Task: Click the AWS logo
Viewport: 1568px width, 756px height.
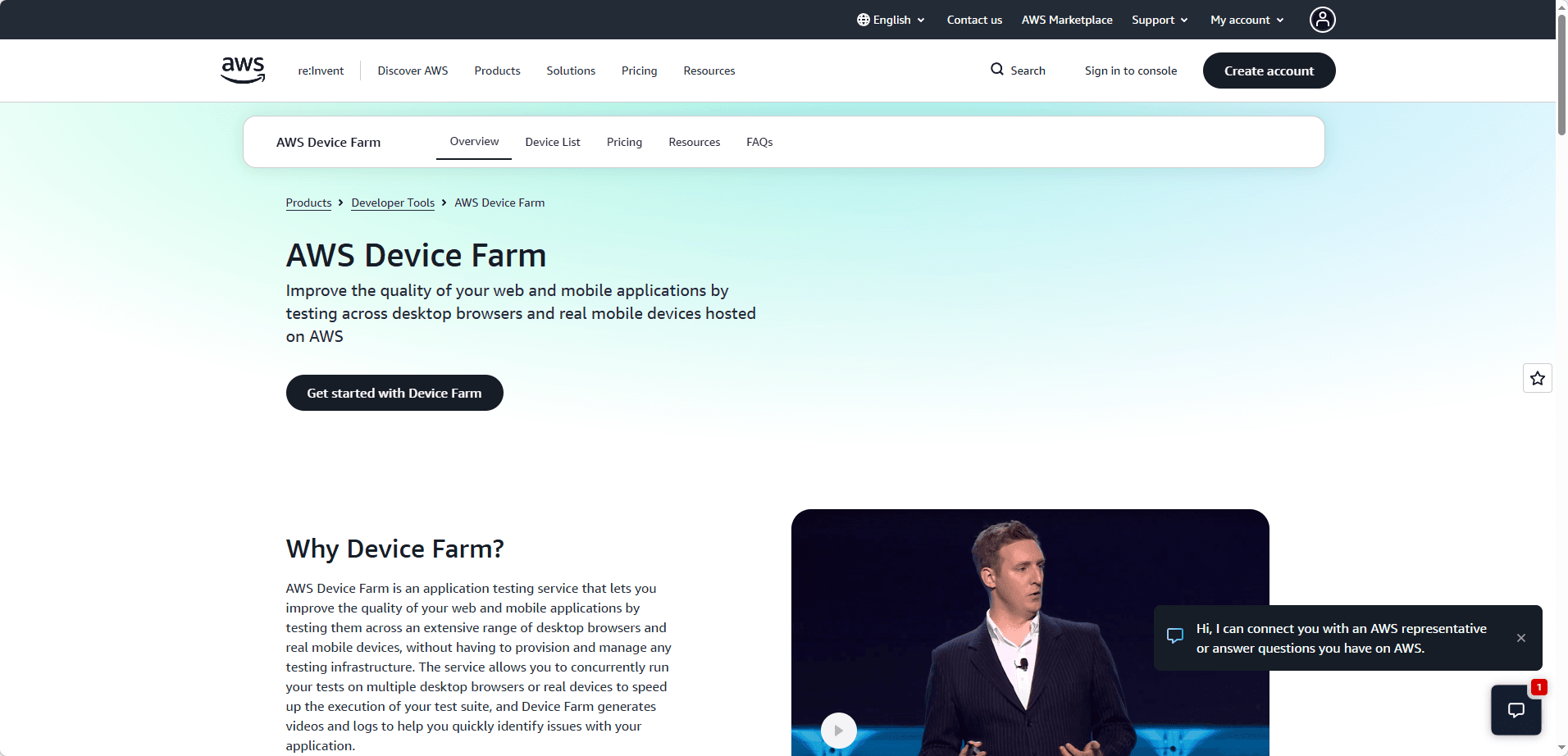Action: click(243, 71)
